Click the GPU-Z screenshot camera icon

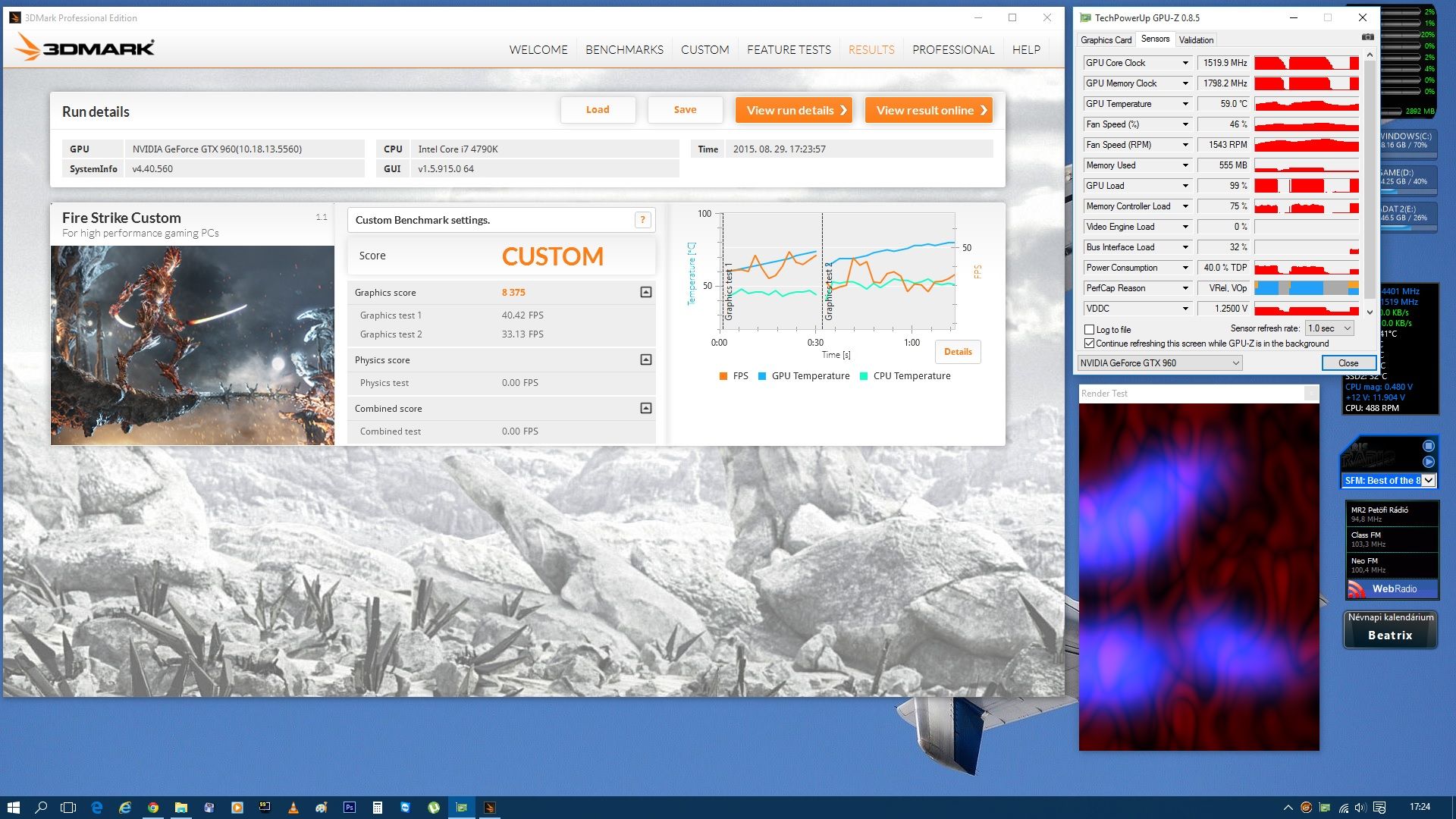pyautogui.click(x=1367, y=37)
